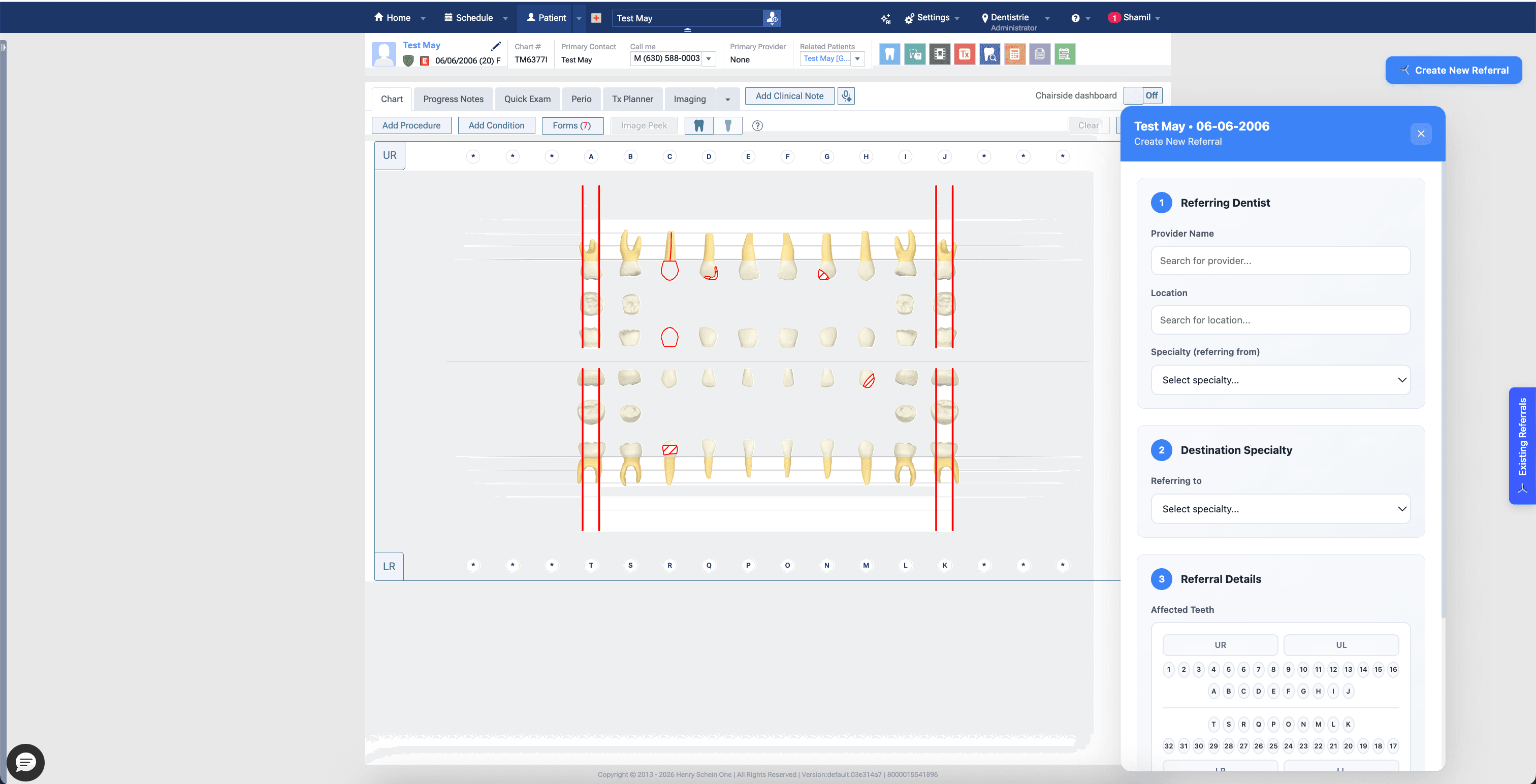Close the Create New Referral panel

coord(1420,134)
